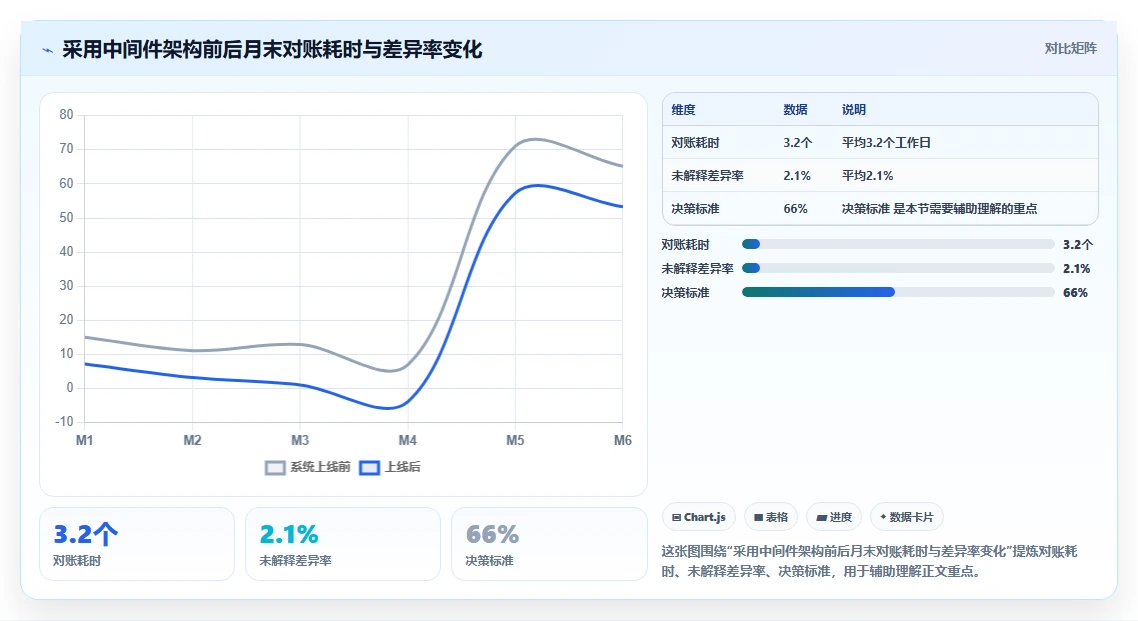This screenshot has width=1138, height=621.
Task: Click the 80 y-axis label
Action: point(66,115)
